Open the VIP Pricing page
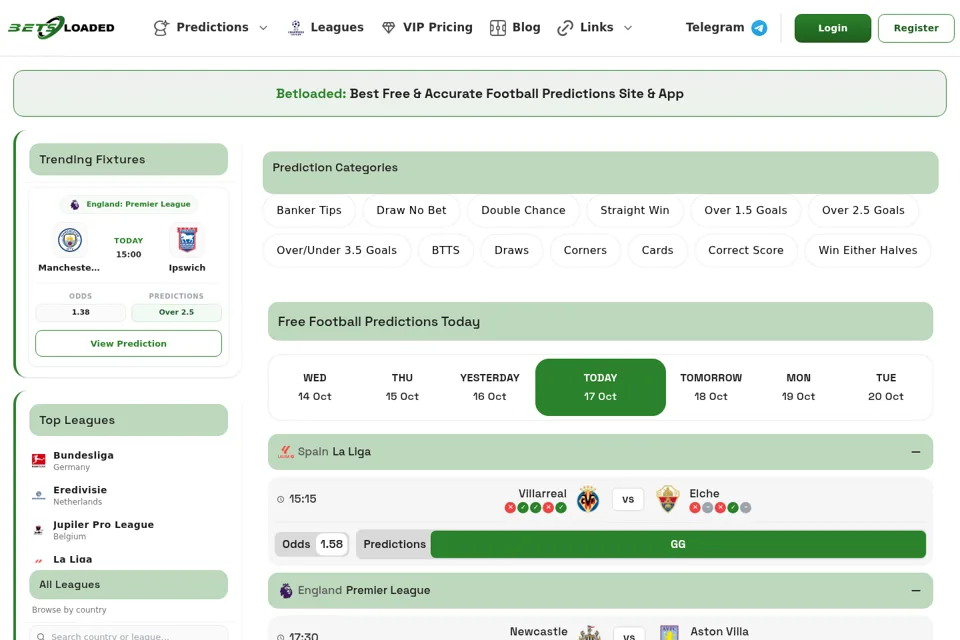Image resolution: width=960 pixels, height=640 pixels. (427, 28)
